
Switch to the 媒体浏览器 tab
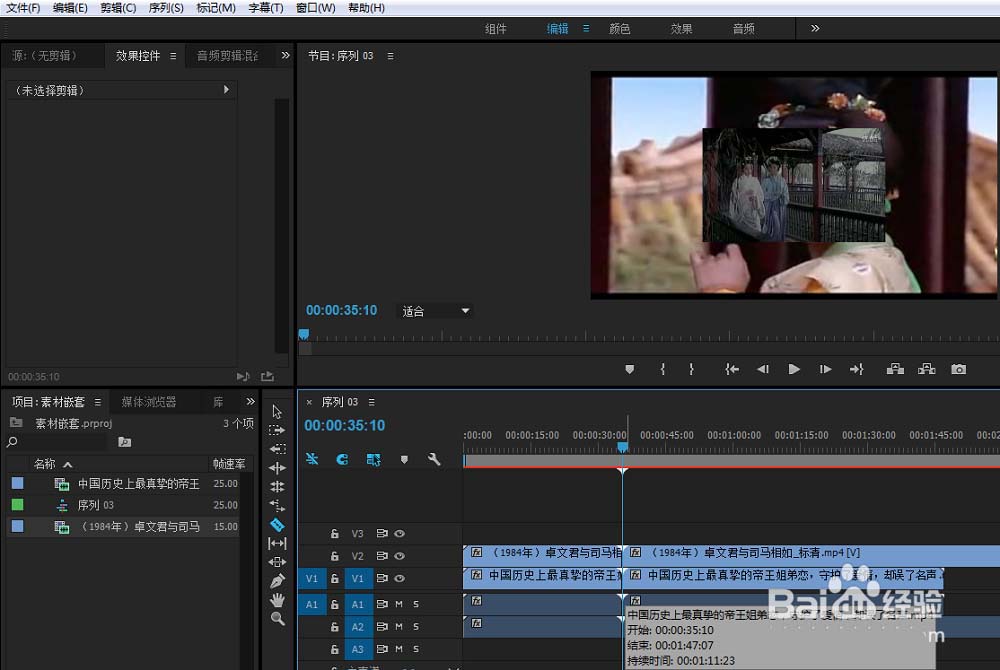(149, 402)
